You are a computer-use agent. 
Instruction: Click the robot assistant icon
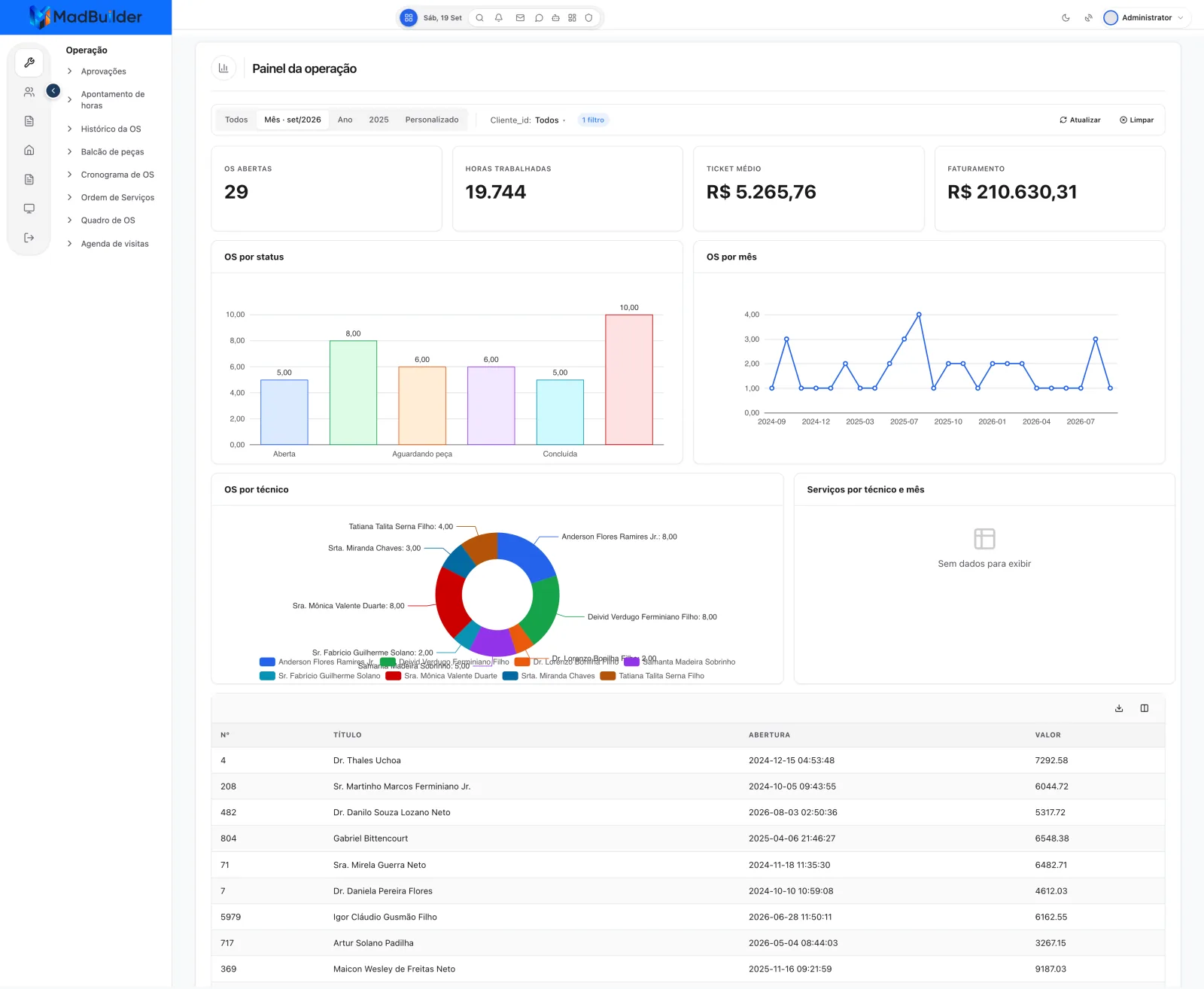pyautogui.click(x=555, y=18)
